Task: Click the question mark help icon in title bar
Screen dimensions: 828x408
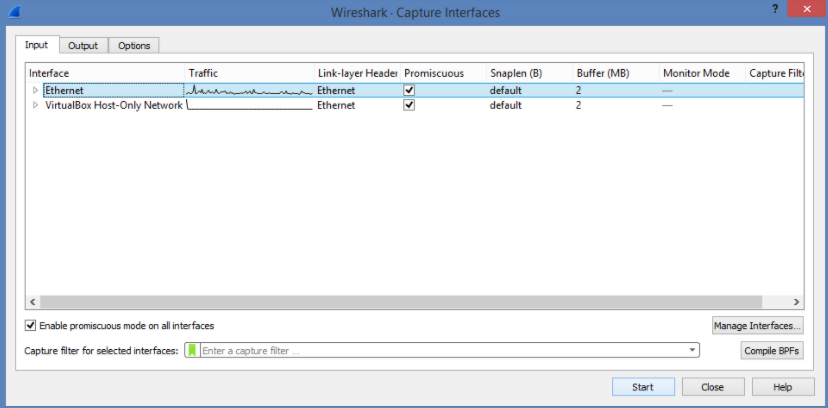Action: tap(775, 9)
